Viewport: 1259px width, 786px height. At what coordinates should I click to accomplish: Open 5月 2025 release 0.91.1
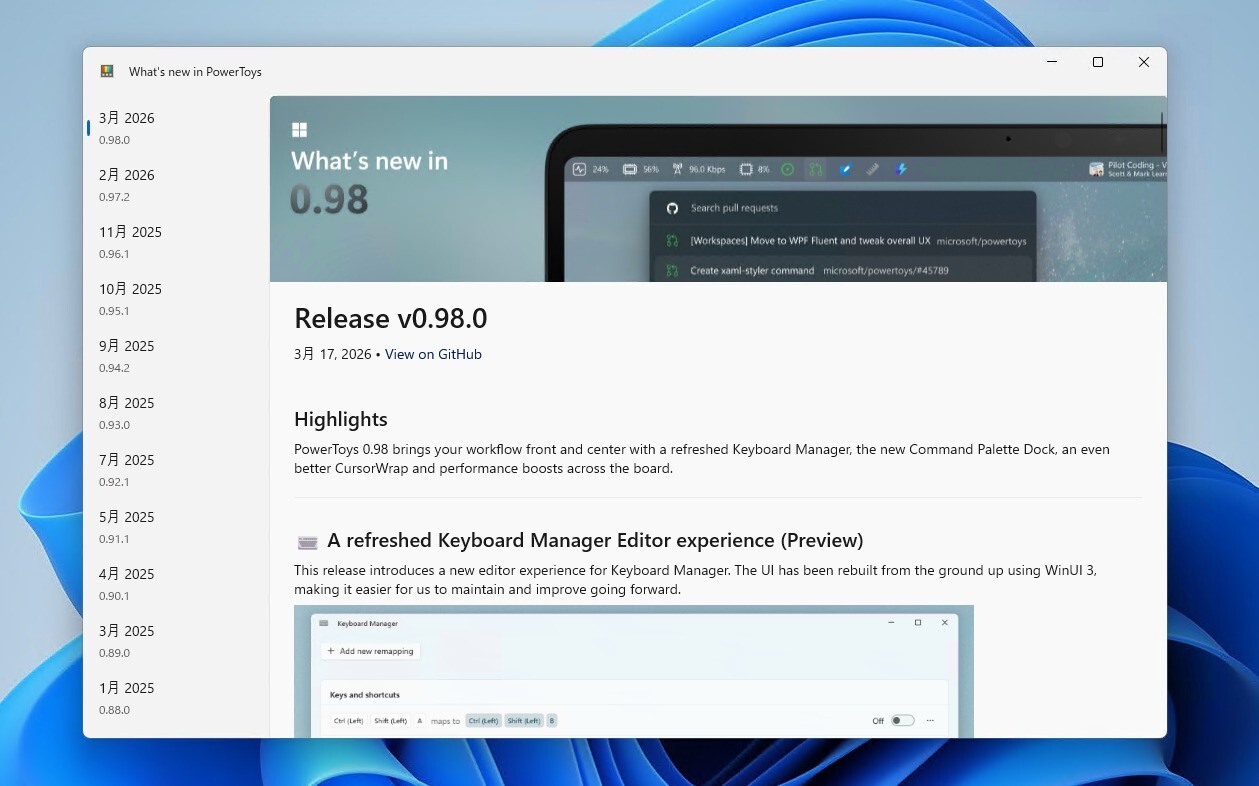click(176, 527)
